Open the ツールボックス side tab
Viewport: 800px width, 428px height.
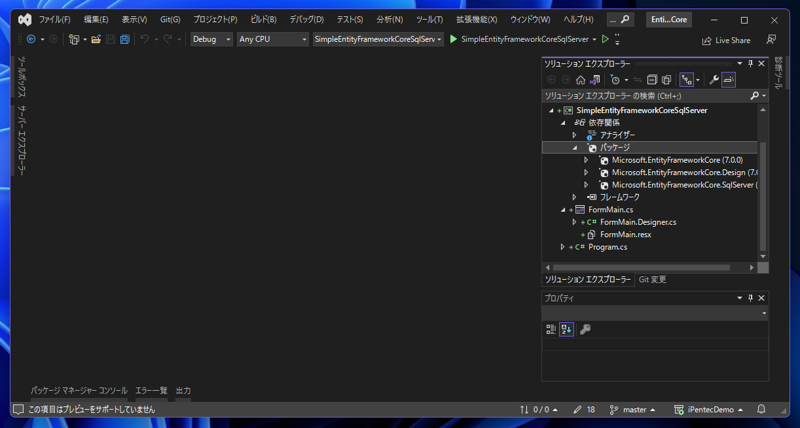pos(21,77)
